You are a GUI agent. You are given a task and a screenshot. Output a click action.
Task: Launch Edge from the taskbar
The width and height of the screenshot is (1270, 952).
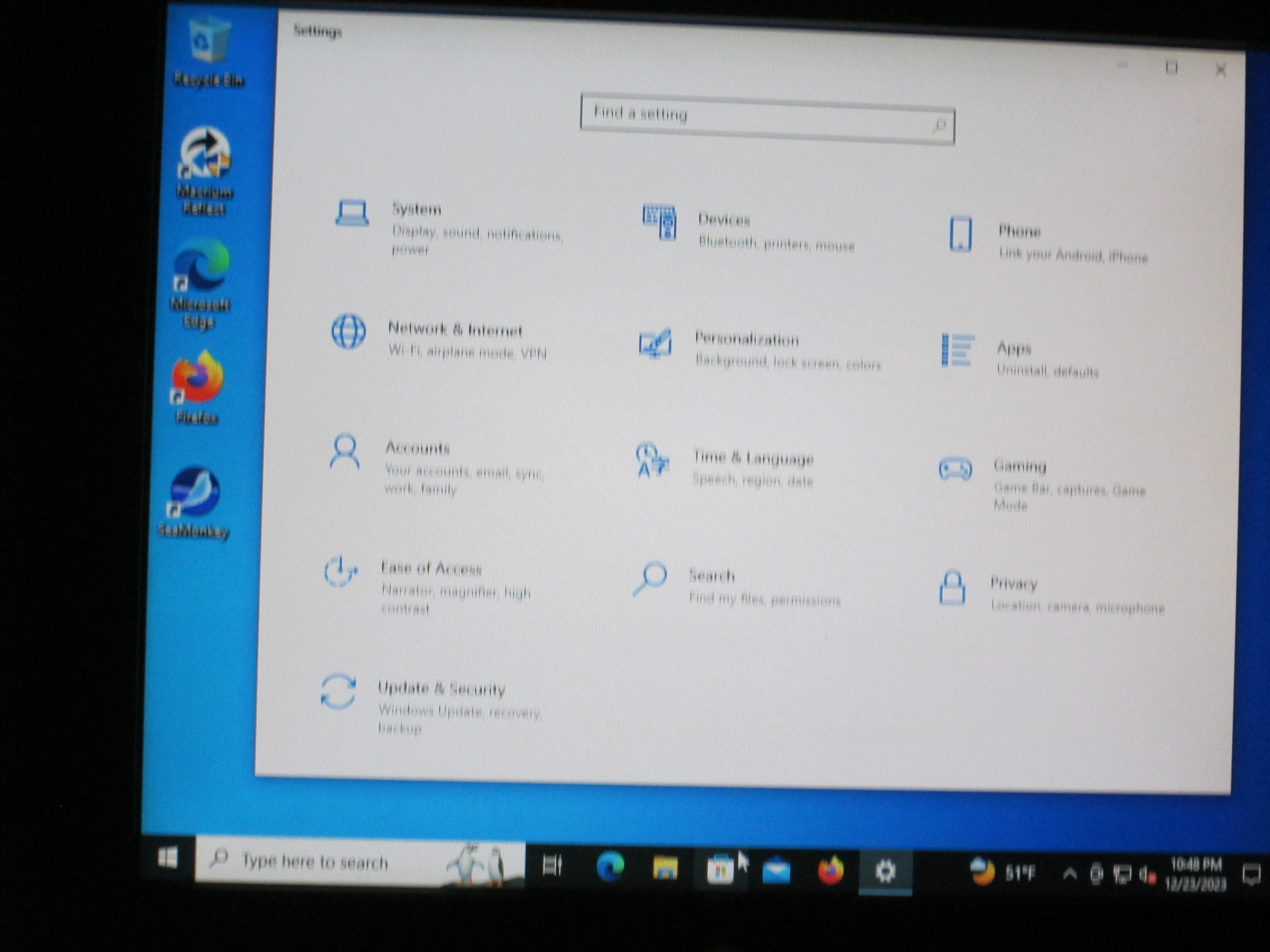[x=610, y=867]
